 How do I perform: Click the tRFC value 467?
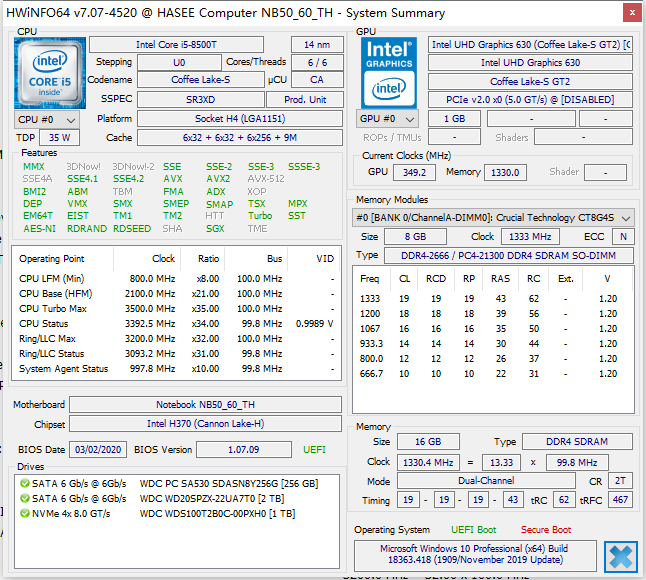click(x=620, y=500)
